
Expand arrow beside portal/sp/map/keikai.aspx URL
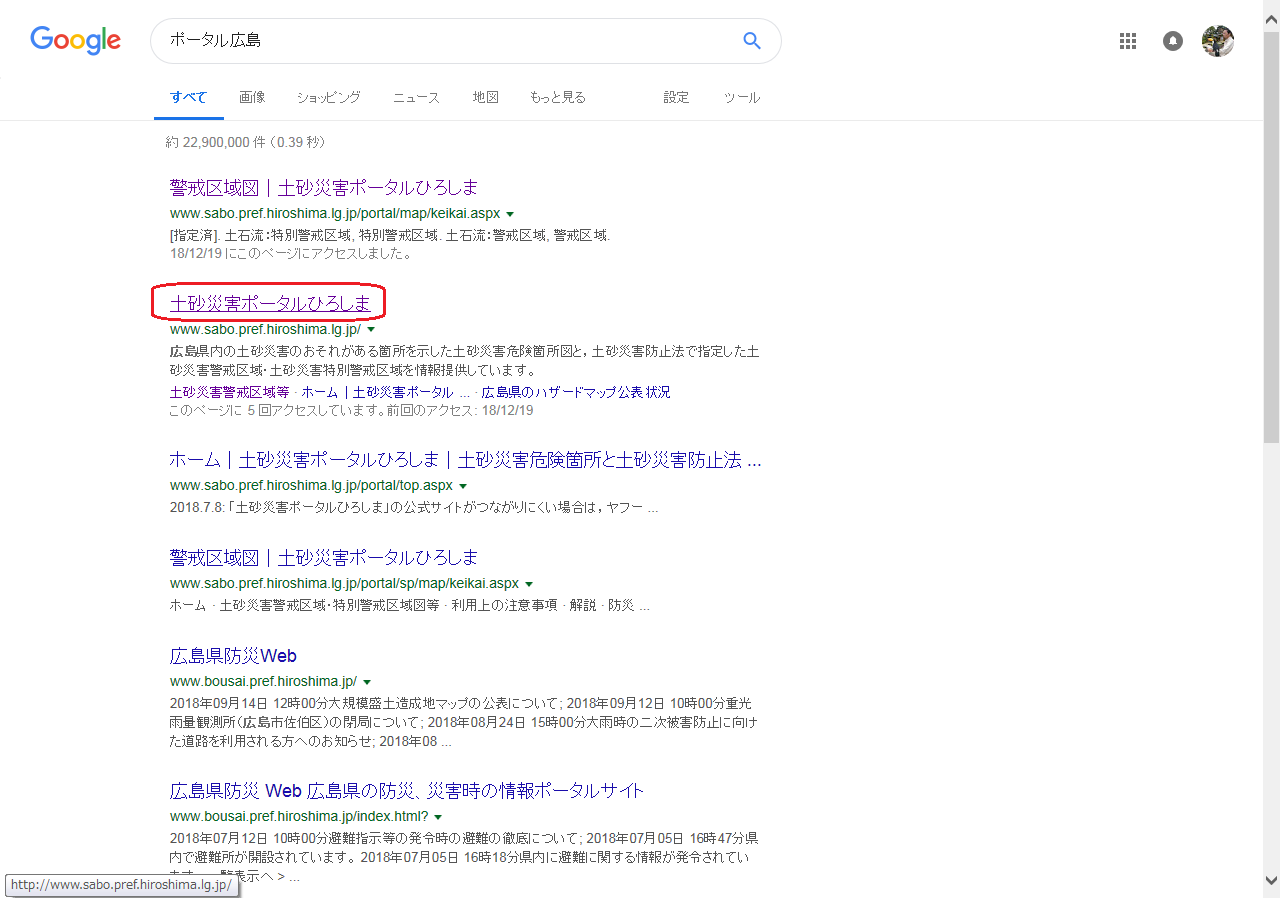(529, 583)
